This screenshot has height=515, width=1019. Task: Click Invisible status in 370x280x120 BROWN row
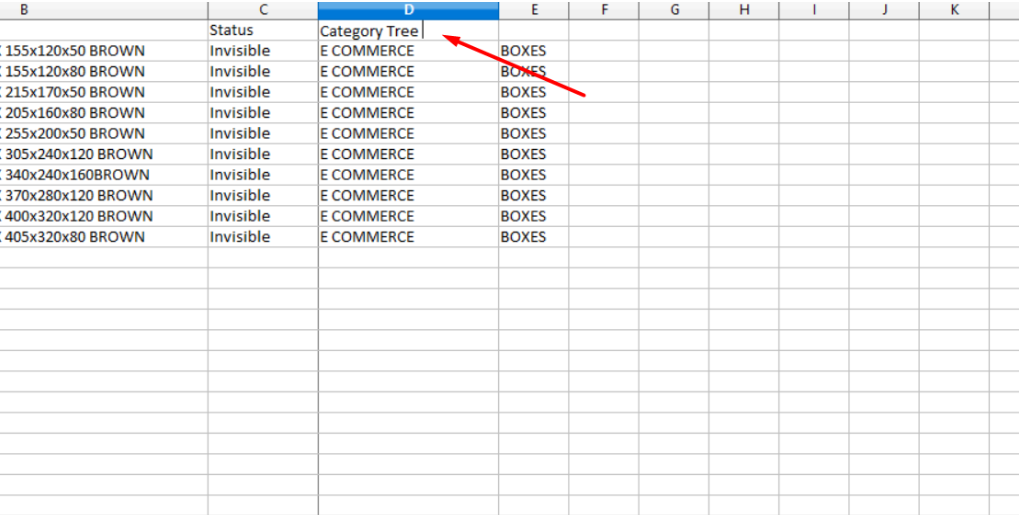point(240,196)
